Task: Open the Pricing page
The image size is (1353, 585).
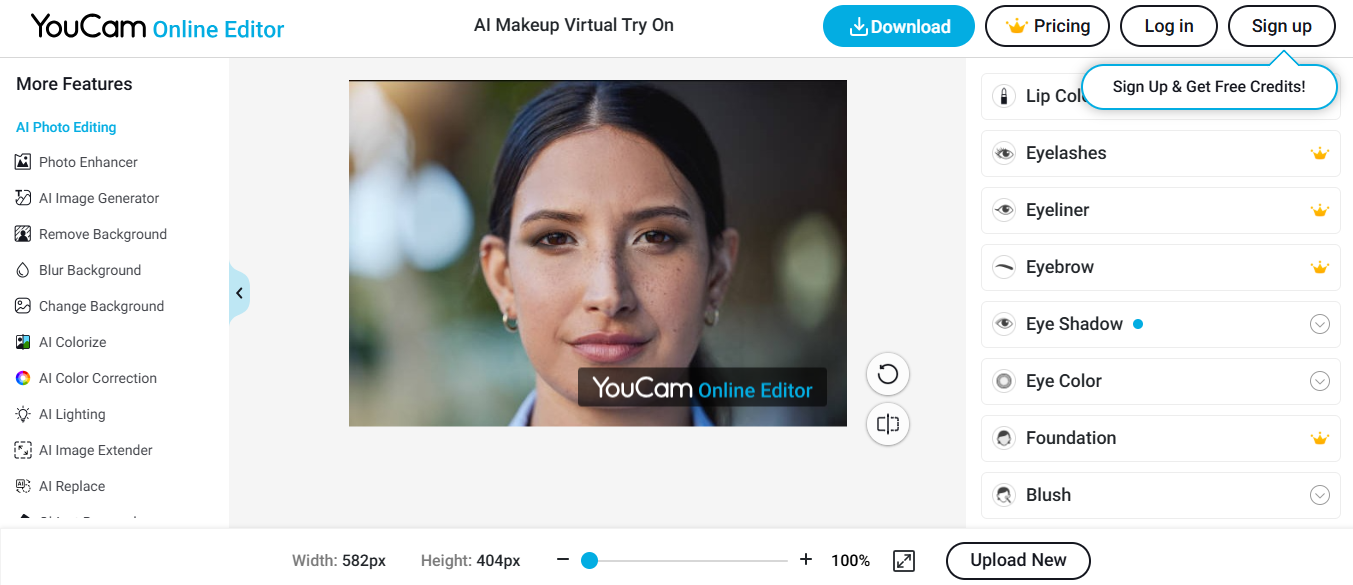Action: point(1047,26)
